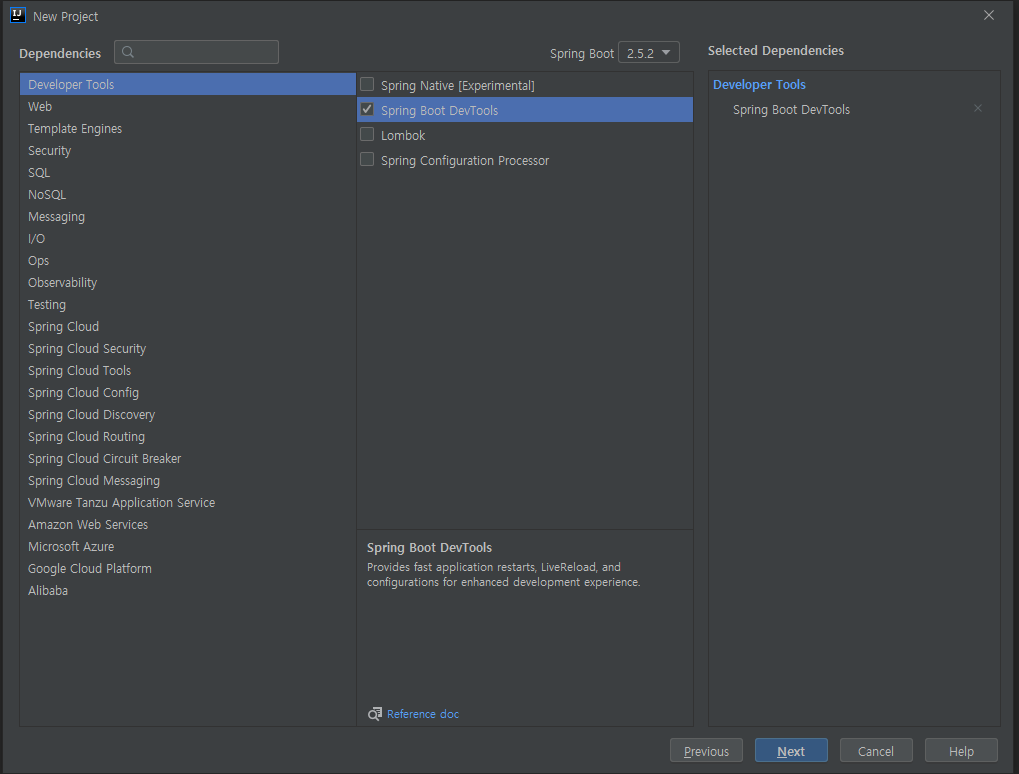Select the Microsoft Azure category
1019x774 pixels.
(188, 547)
